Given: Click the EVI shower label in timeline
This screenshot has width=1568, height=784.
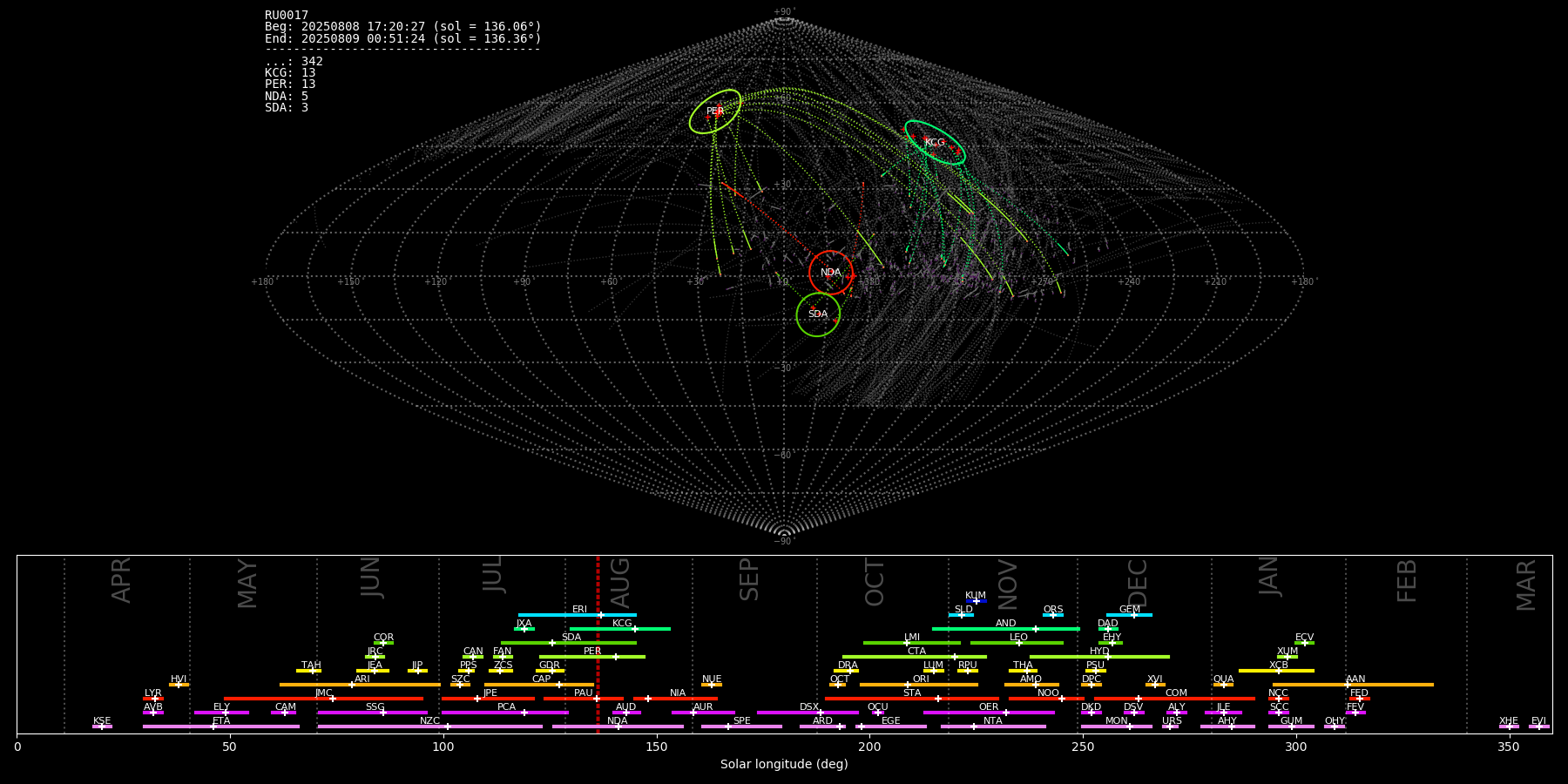Looking at the screenshot, I should [x=1538, y=721].
